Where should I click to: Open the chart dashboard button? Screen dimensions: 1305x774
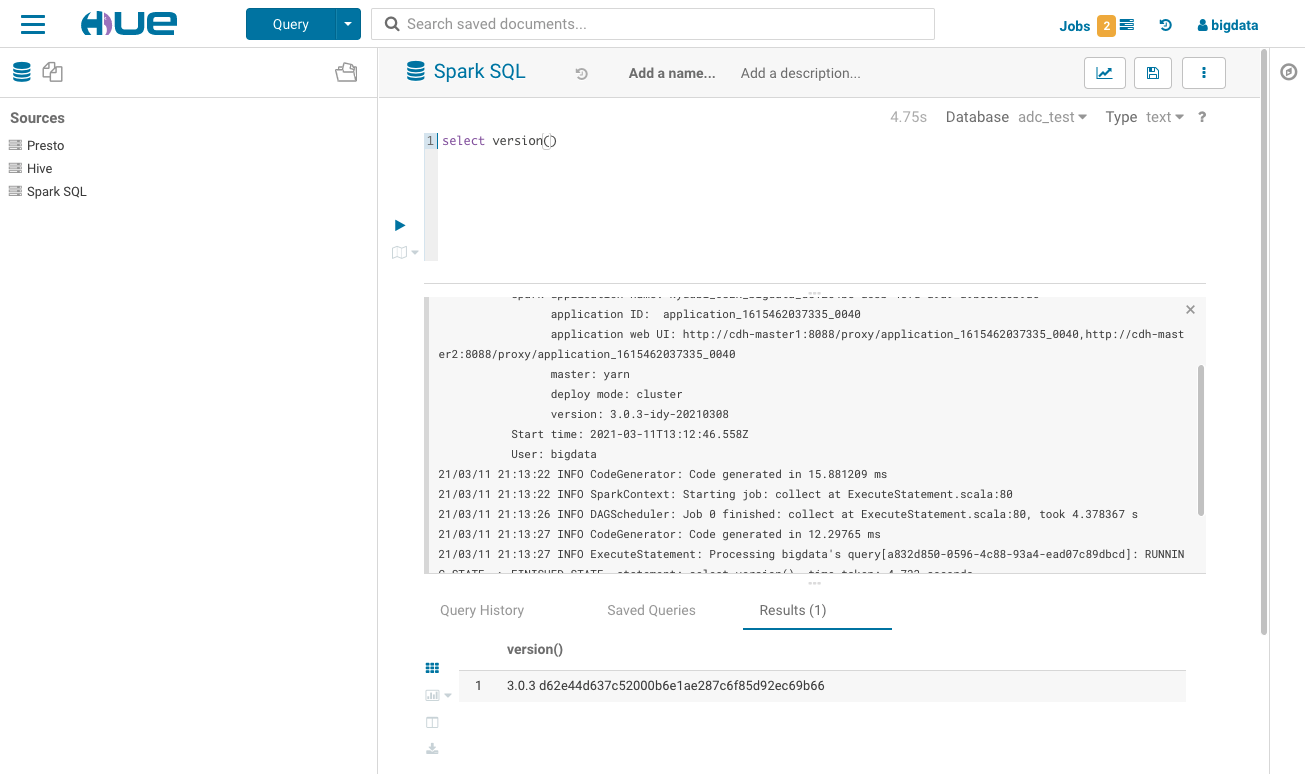(x=1105, y=73)
